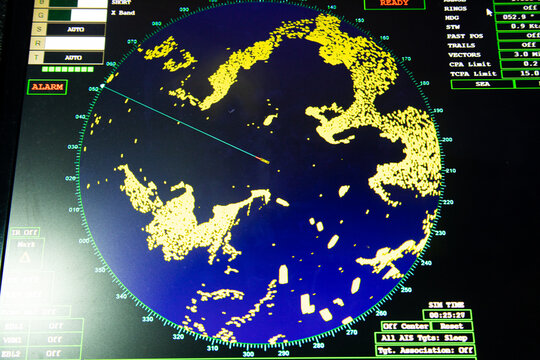Click the VECTORS label
Viewport: 540px width, 360px height.
[464, 55]
